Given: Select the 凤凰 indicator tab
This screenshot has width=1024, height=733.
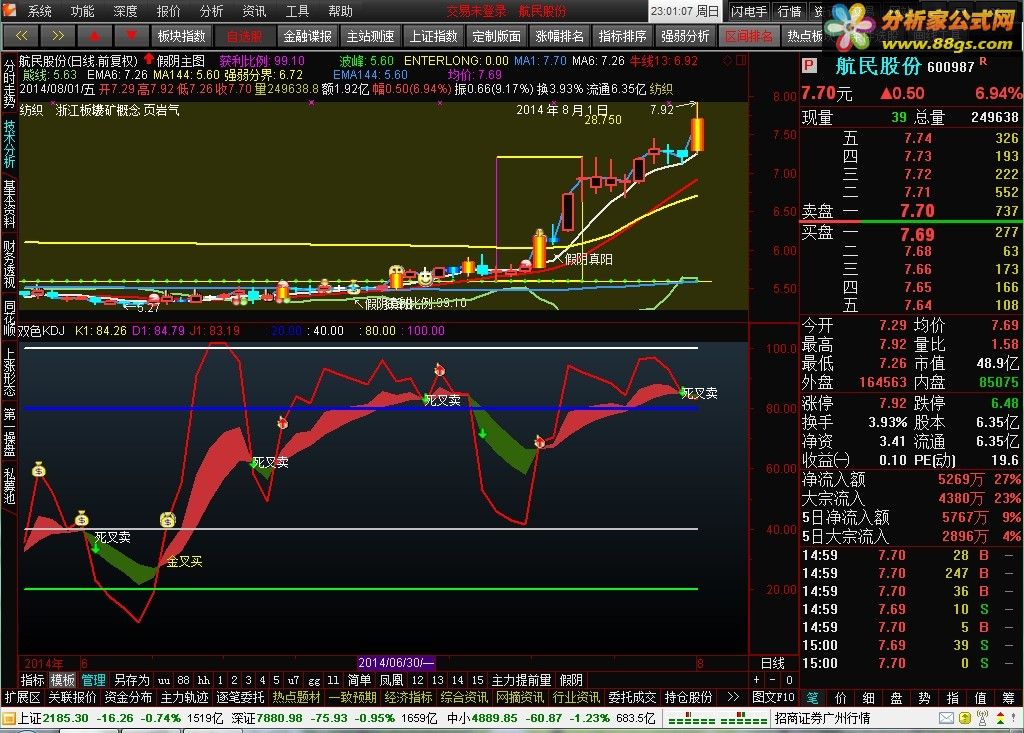Looking at the screenshot, I should (x=391, y=680).
